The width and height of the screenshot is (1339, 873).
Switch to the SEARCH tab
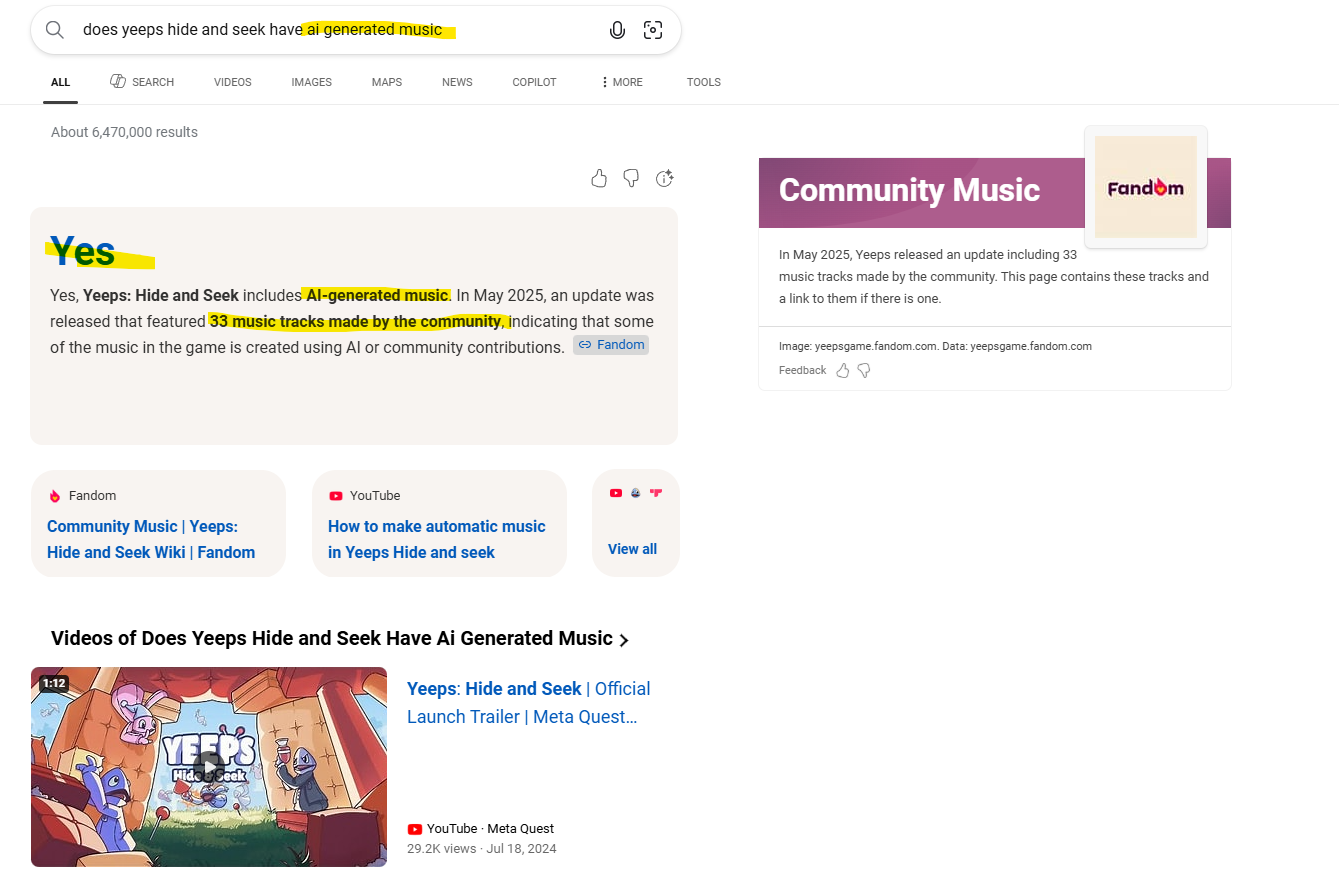142,82
